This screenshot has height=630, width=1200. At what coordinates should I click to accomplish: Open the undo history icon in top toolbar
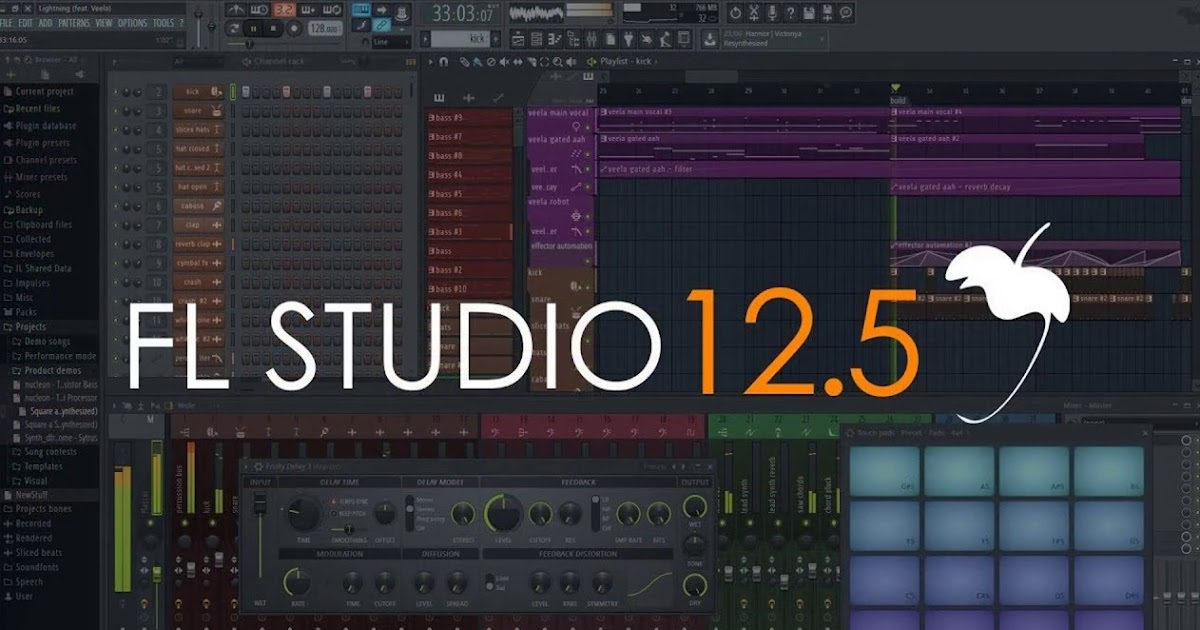(735, 13)
